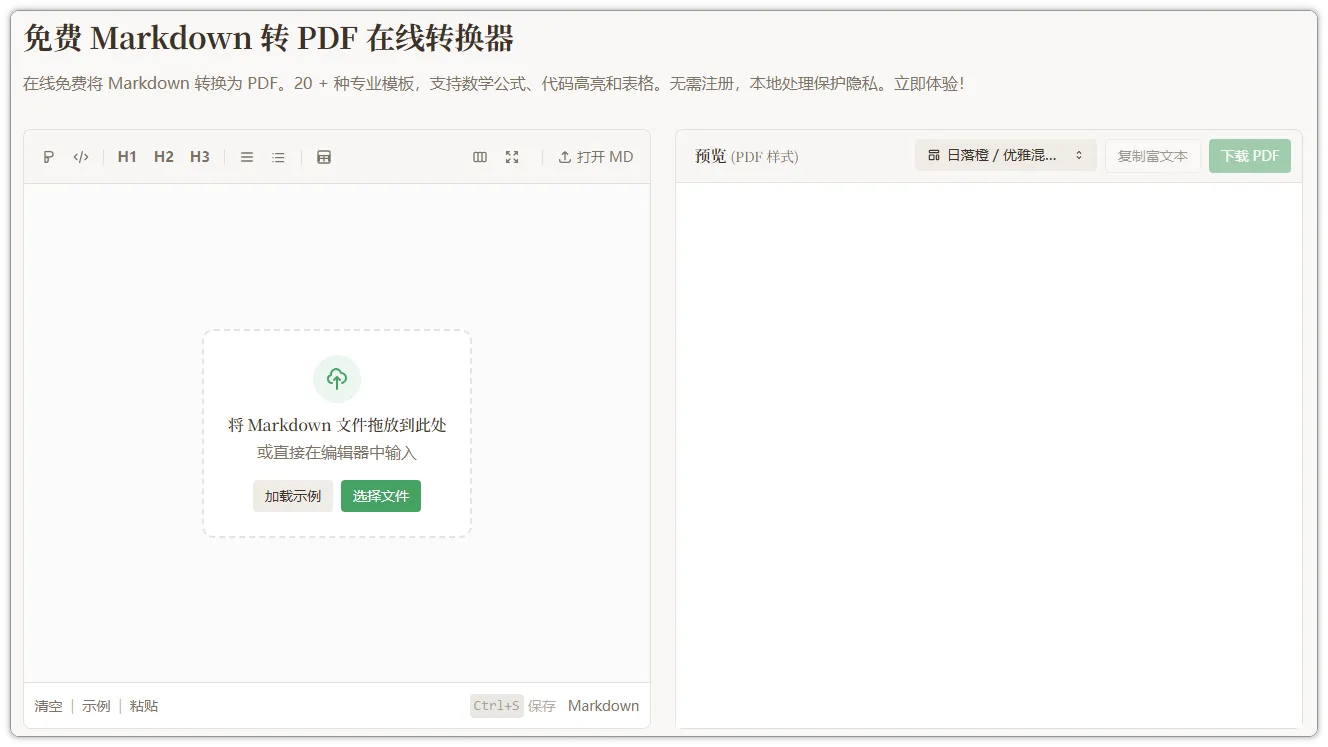Switch to split-column view mode

click(x=480, y=156)
